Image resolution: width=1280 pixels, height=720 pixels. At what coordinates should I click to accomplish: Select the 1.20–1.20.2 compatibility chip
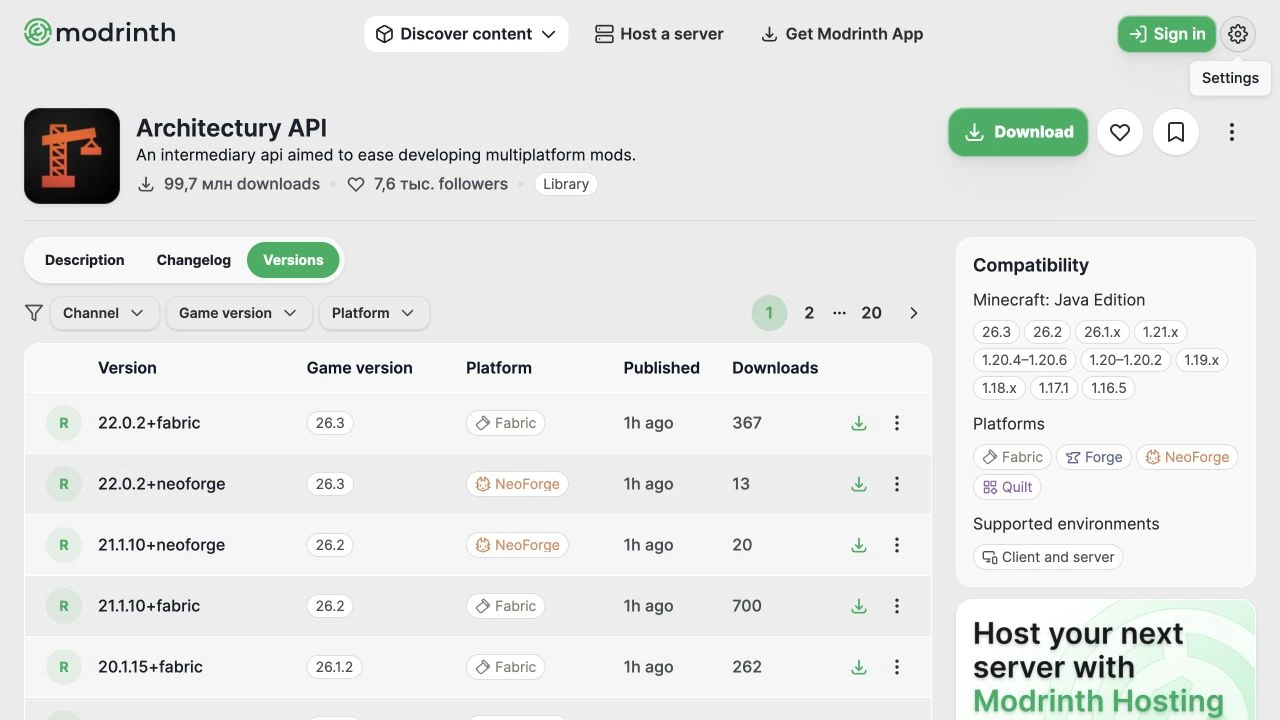[x=1126, y=360]
